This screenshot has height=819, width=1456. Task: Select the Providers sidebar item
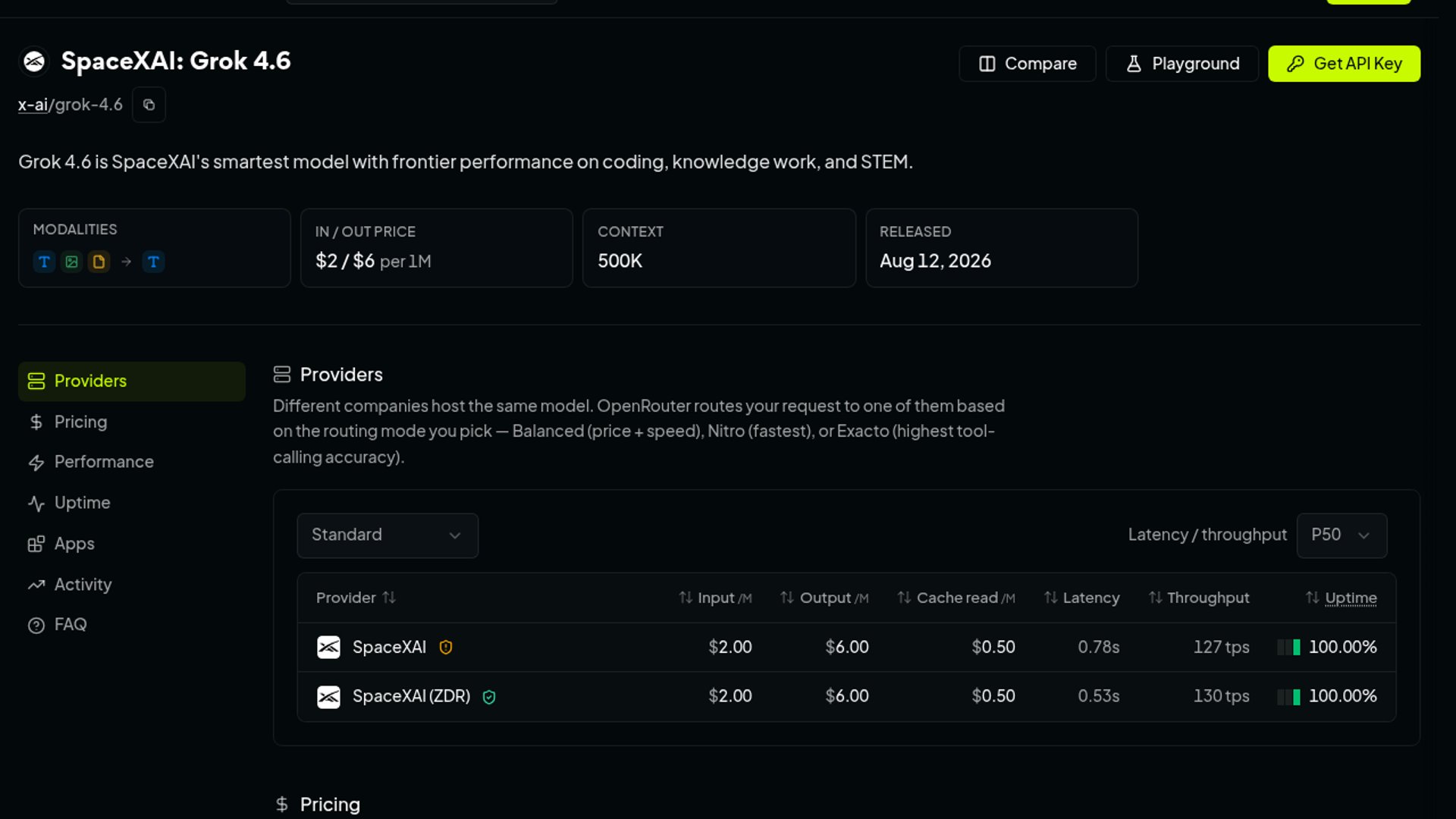pyautogui.click(x=132, y=381)
